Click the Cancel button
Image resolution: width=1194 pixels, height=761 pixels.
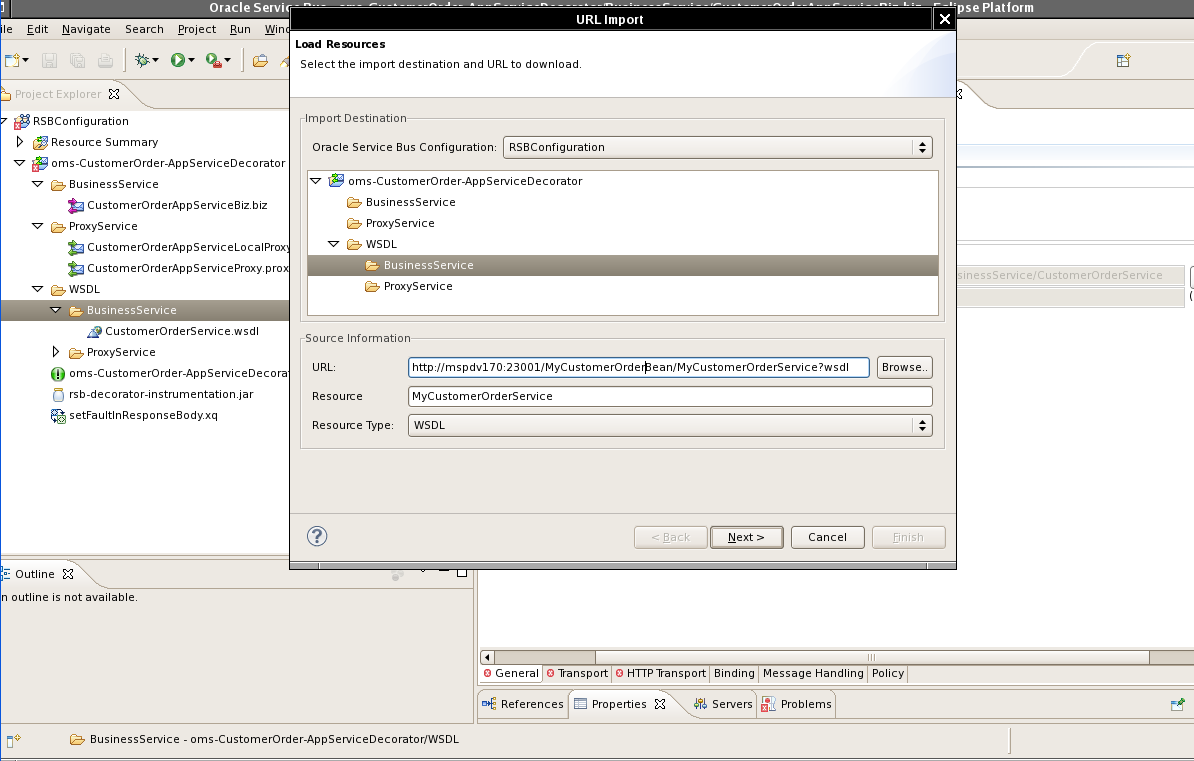[x=827, y=537]
